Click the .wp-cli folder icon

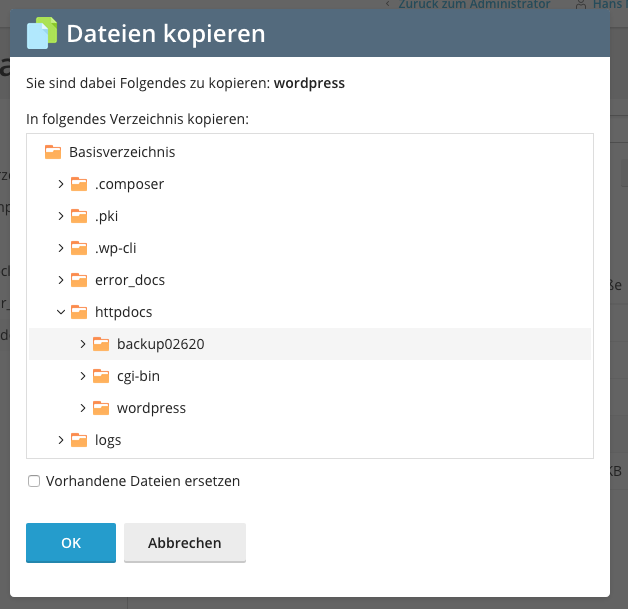click(79, 248)
